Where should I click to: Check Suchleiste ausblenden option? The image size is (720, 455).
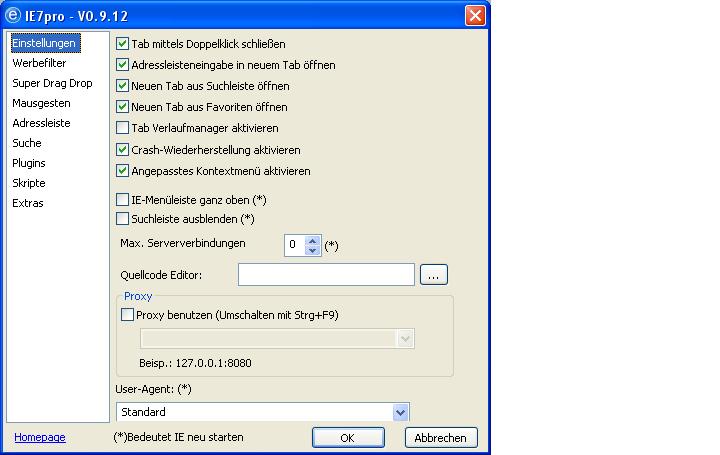pos(122,219)
